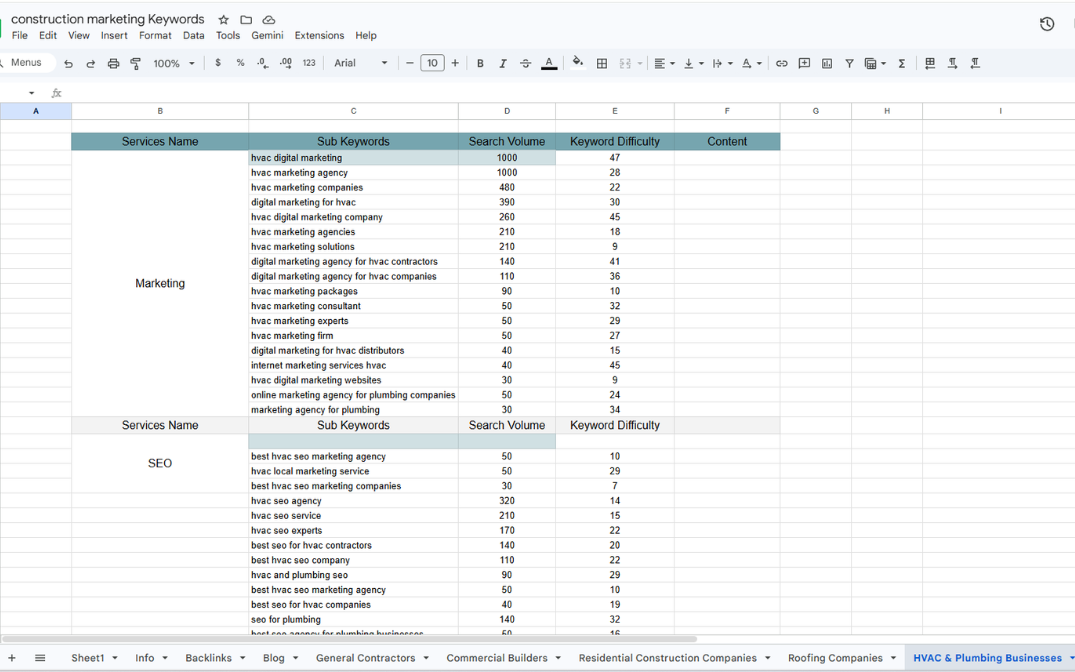Toggle bold formatting

(480, 63)
